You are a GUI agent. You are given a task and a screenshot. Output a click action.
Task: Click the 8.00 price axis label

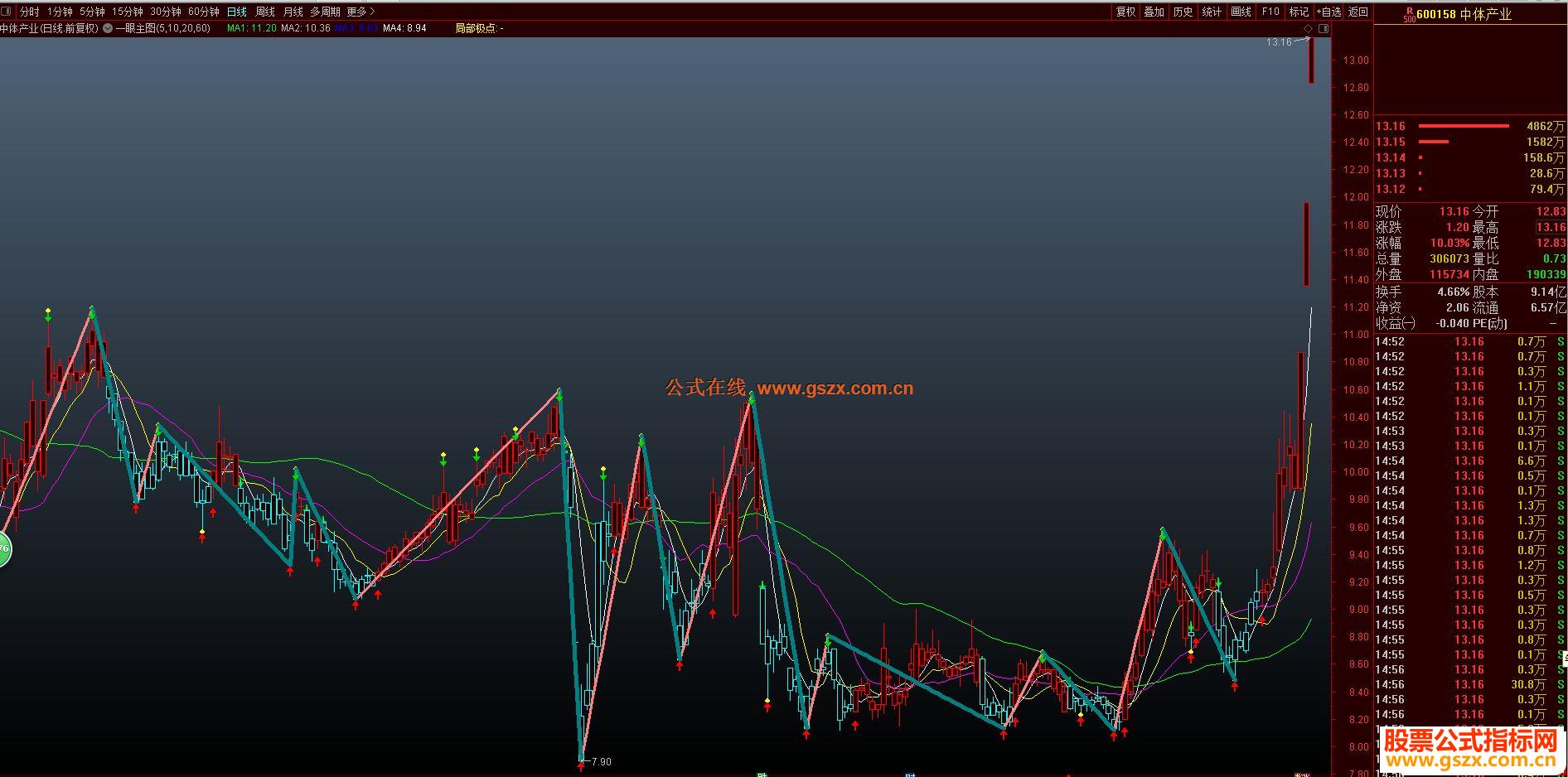point(1358,746)
